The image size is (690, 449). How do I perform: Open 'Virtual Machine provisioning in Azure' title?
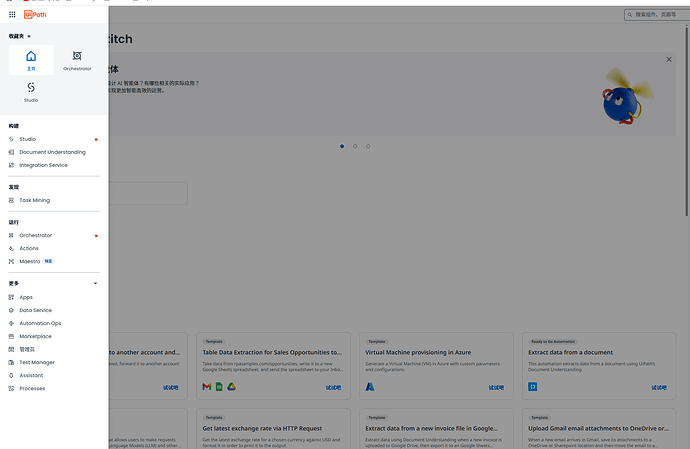(x=418, y=353)
